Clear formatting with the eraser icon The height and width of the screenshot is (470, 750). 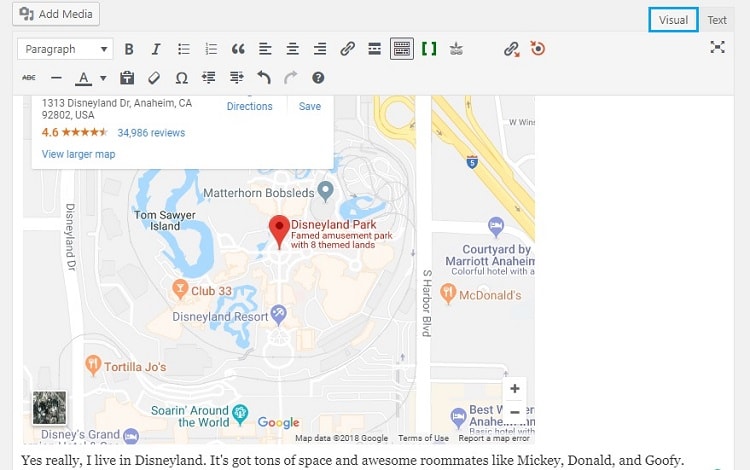point(154,77)
